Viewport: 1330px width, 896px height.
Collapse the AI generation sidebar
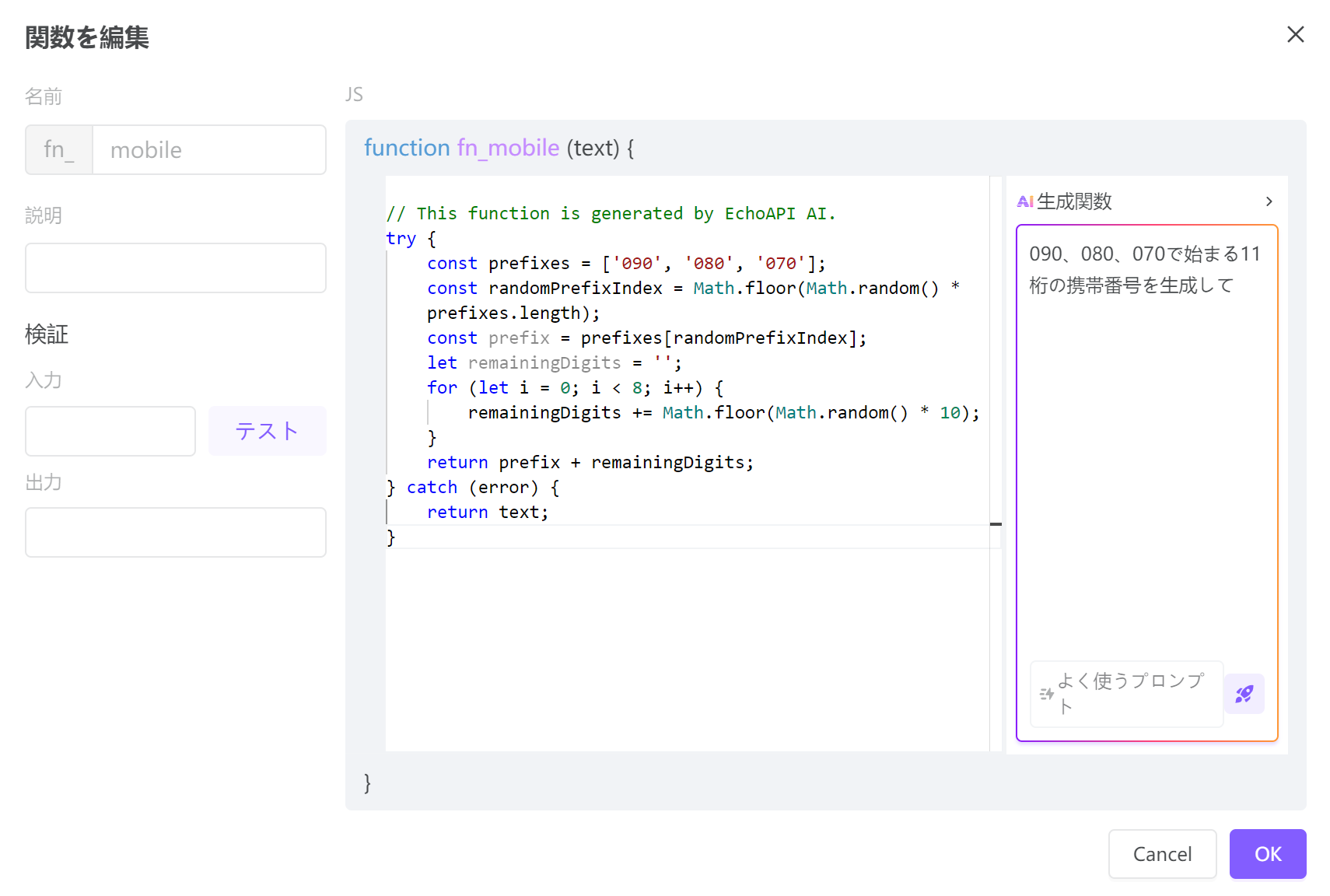click(1269, 201)
